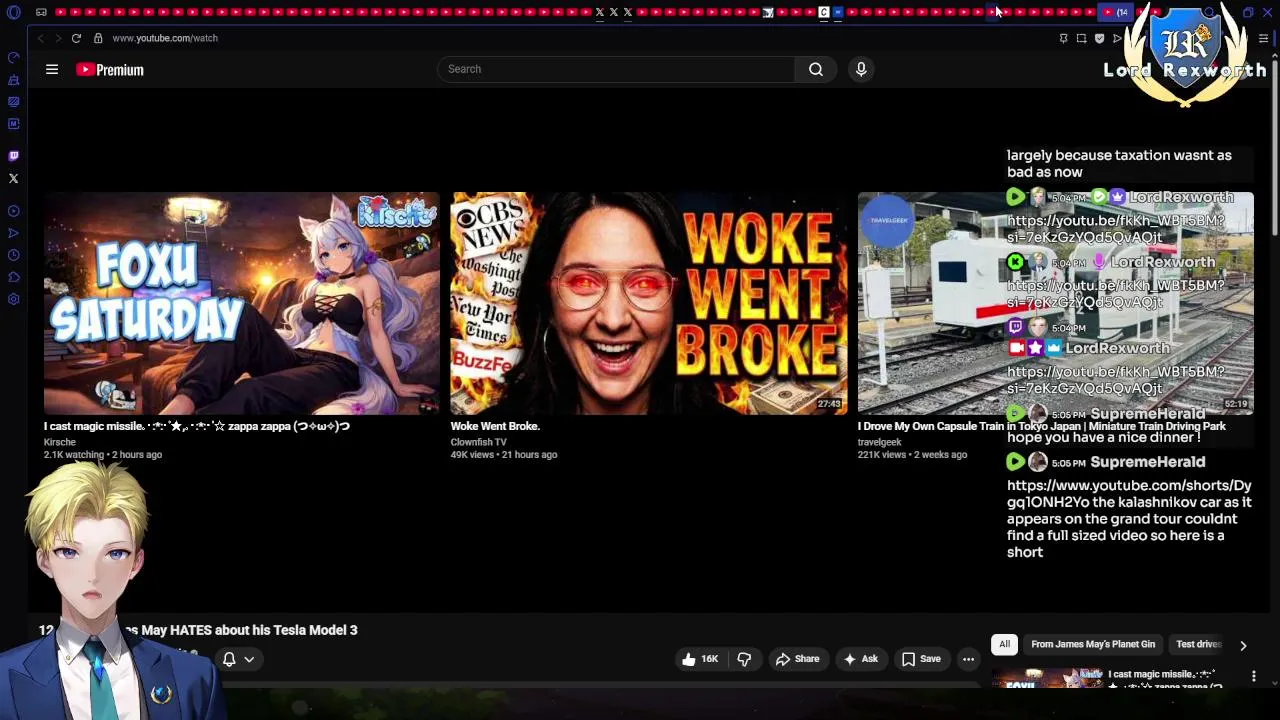Open the YouTube hamburger guide menu
The width and height of the screenshot is (1280, 720).
click(x=52, y=69)
